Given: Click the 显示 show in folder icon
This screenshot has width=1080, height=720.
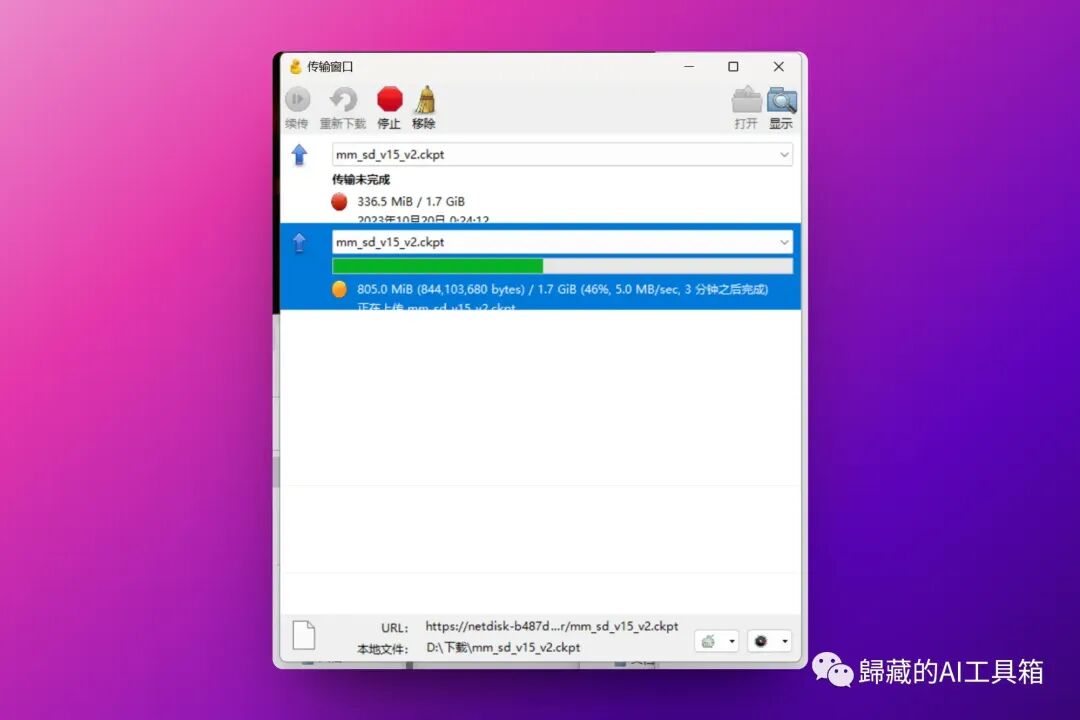Looking at the screenshot, I should click(782, 101).
